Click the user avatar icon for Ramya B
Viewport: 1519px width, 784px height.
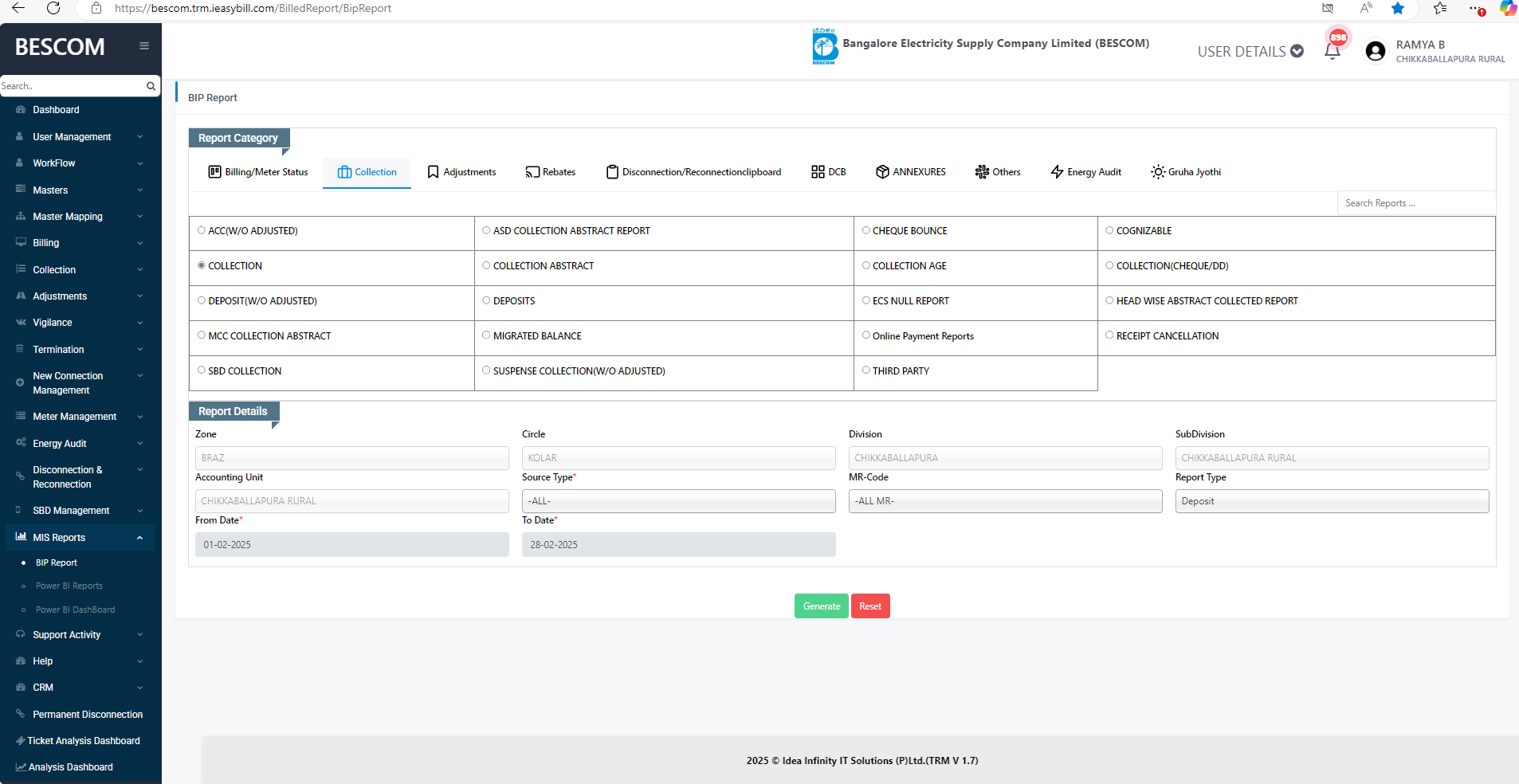click(x=1375, y=51)
